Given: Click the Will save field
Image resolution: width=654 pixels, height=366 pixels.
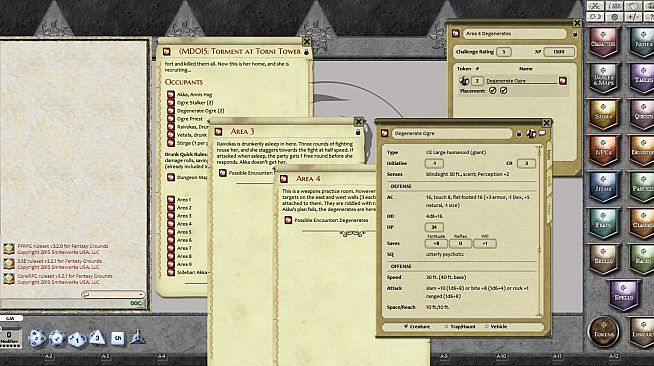Looking at the screenshot, I should (x=485, y=243).
